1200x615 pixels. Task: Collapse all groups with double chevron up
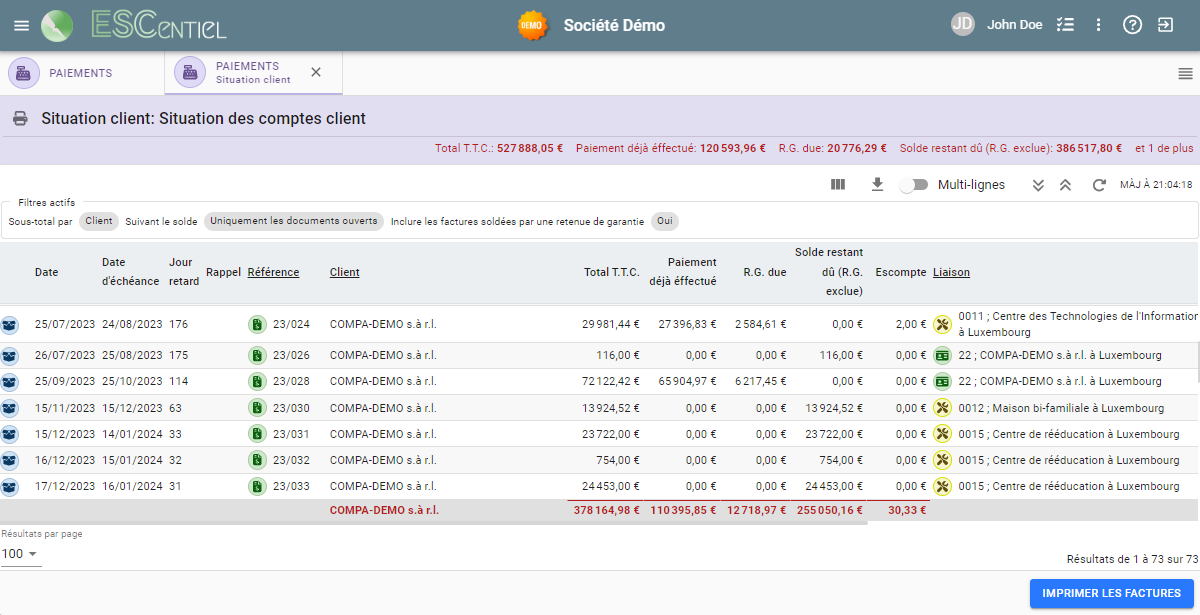click(x=1066, y=185)
